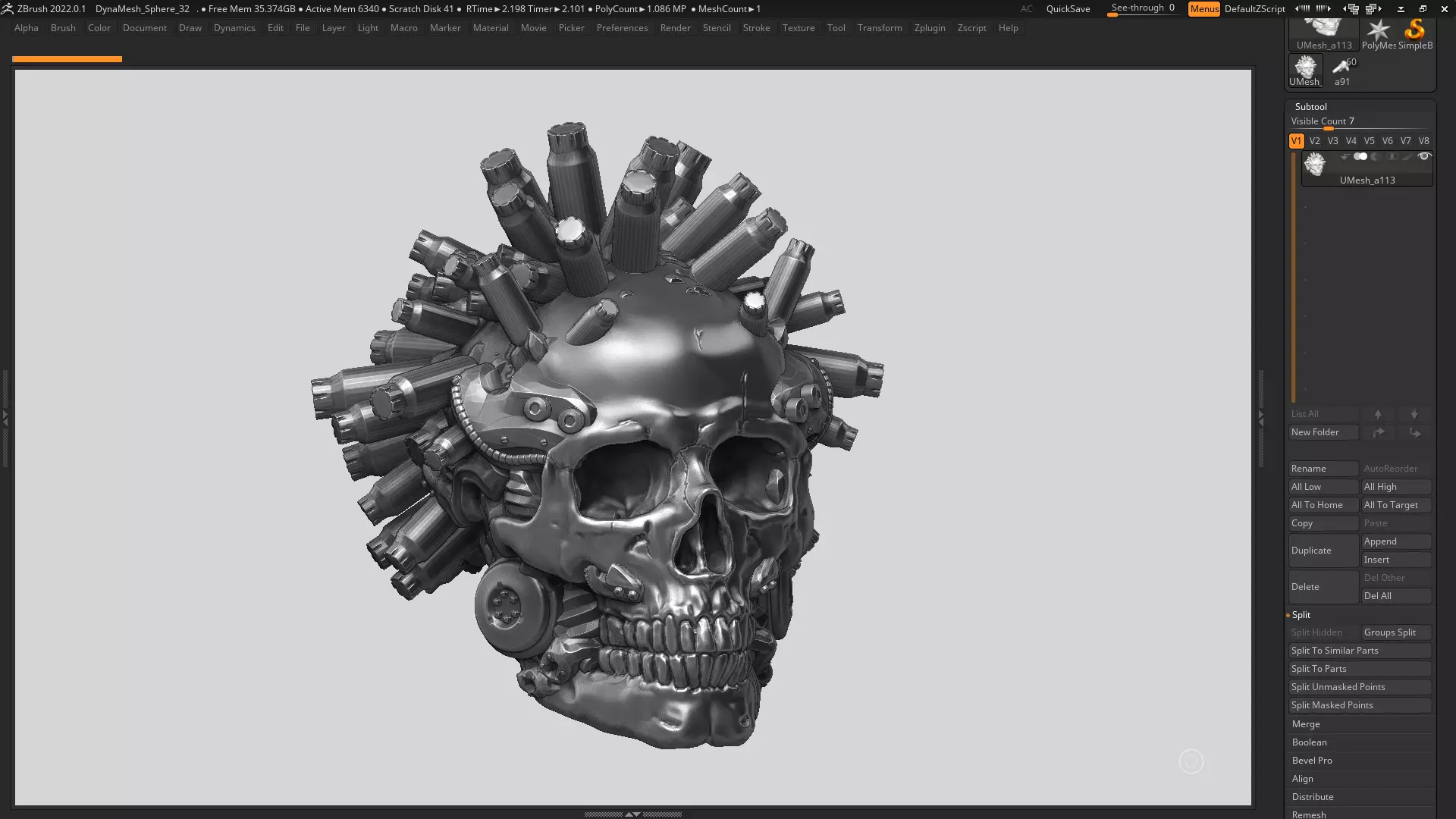This screenshot has width=1456, height=819.
Task: Click the UMesh_a113 subtool start-group arrow icon
Action: (1345, 157)
